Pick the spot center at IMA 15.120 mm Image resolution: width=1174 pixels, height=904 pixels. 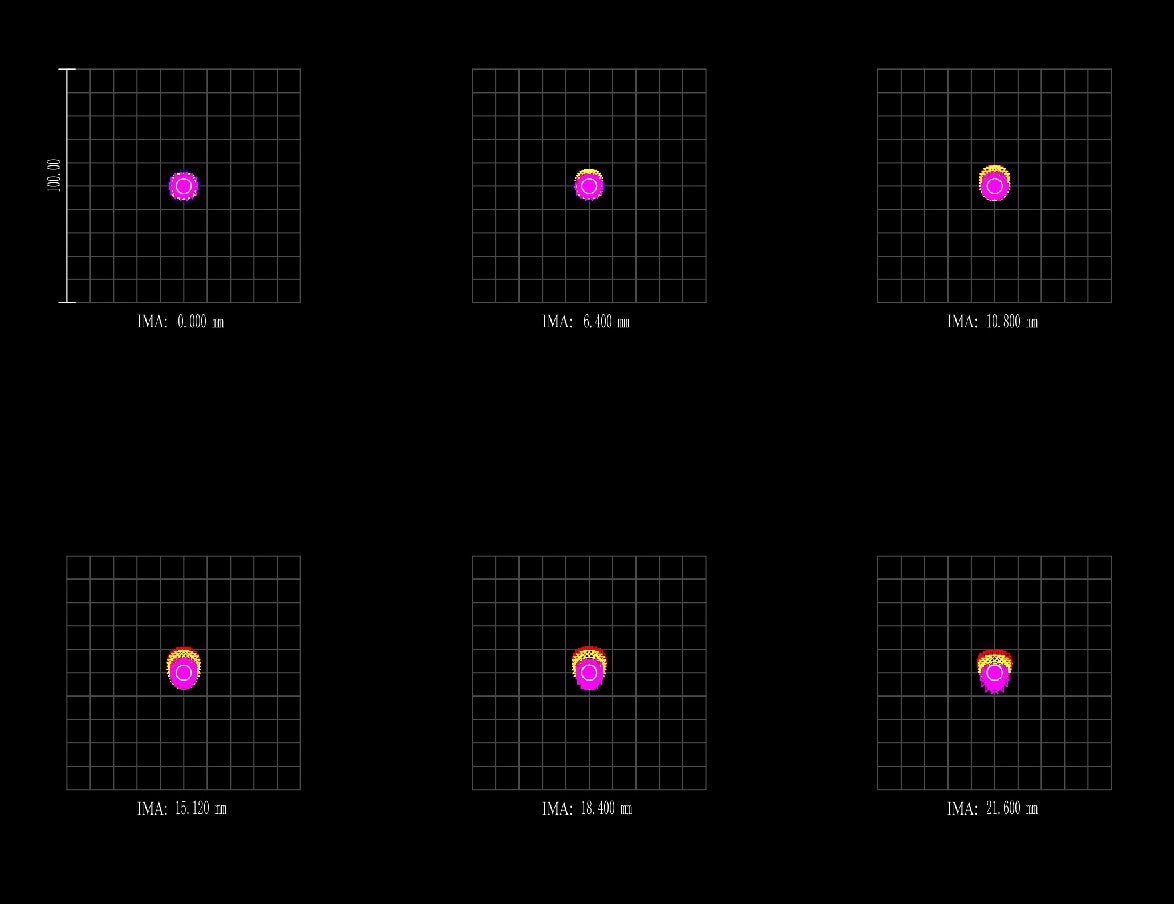183,673
